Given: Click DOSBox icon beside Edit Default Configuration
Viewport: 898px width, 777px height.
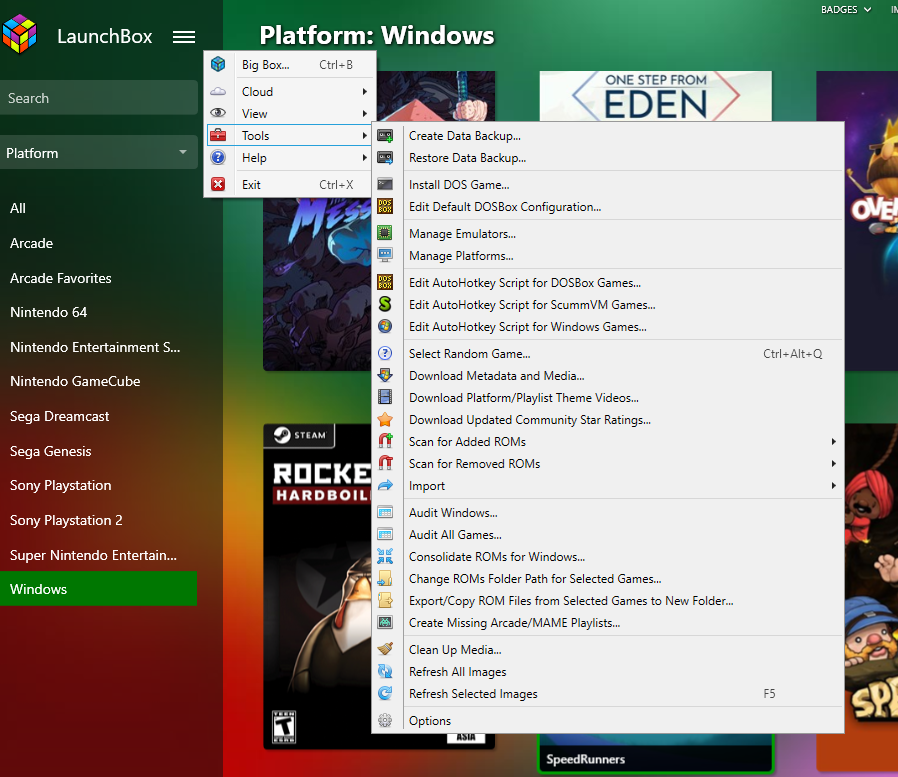Looking at the screenshot, I should (x=385, y=206).
